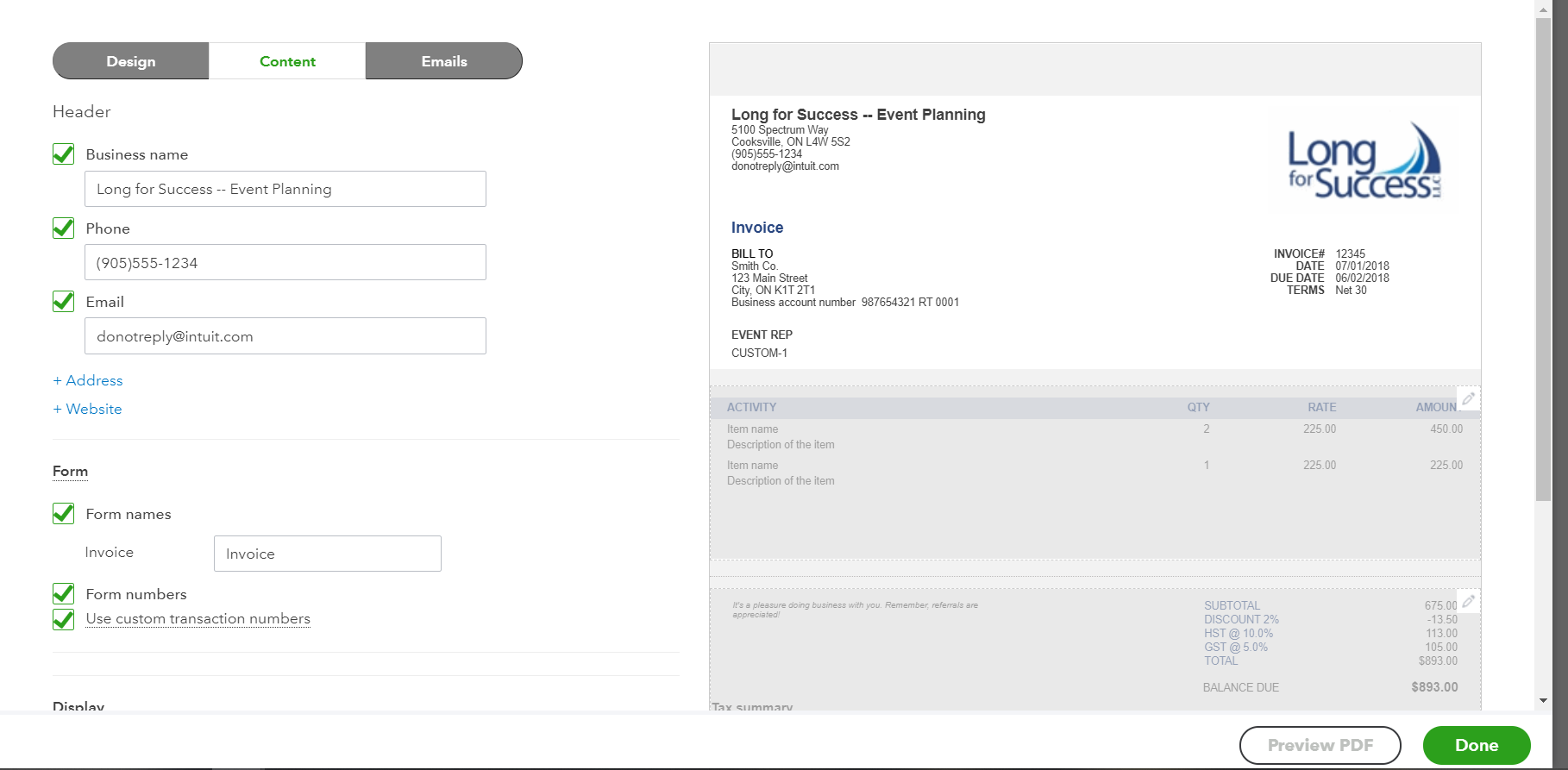Viewport: 1568px width, 770px height.
Task: Focus the Email address input field
Action: pos(285,336)
